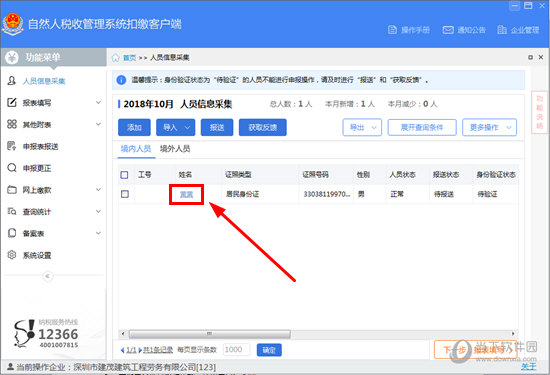Click the 居民身份证 cell
The height and width of the screenshot is (375, 550).
tap(242, 194)
